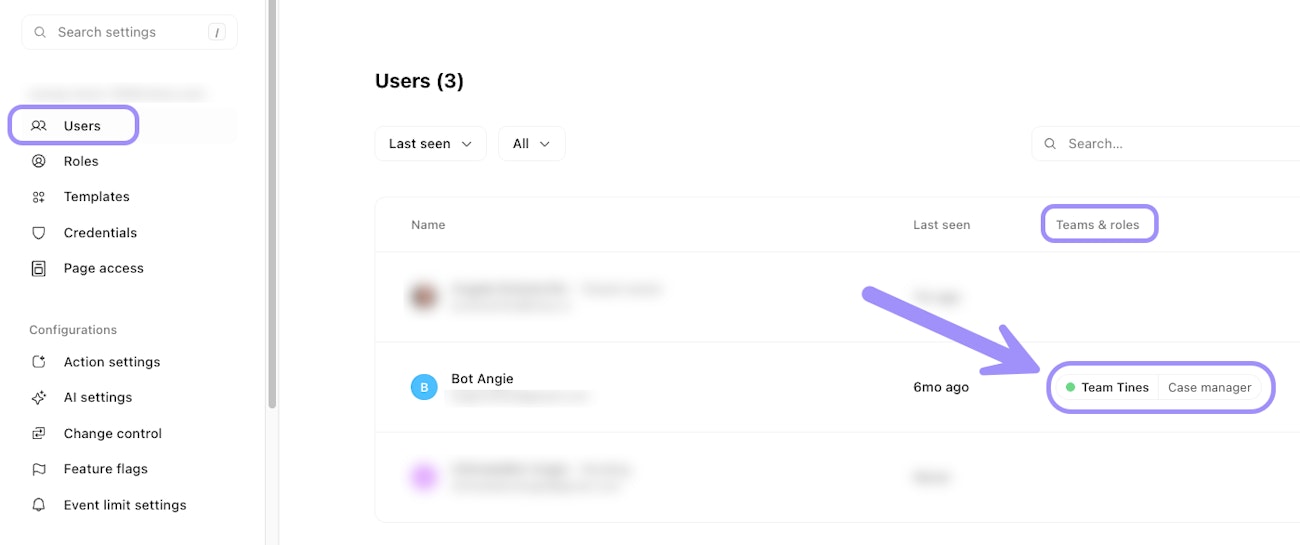Select Bot Angie's blue avatar
This screenshot has height=545, width=1300.
click(424, 387)
